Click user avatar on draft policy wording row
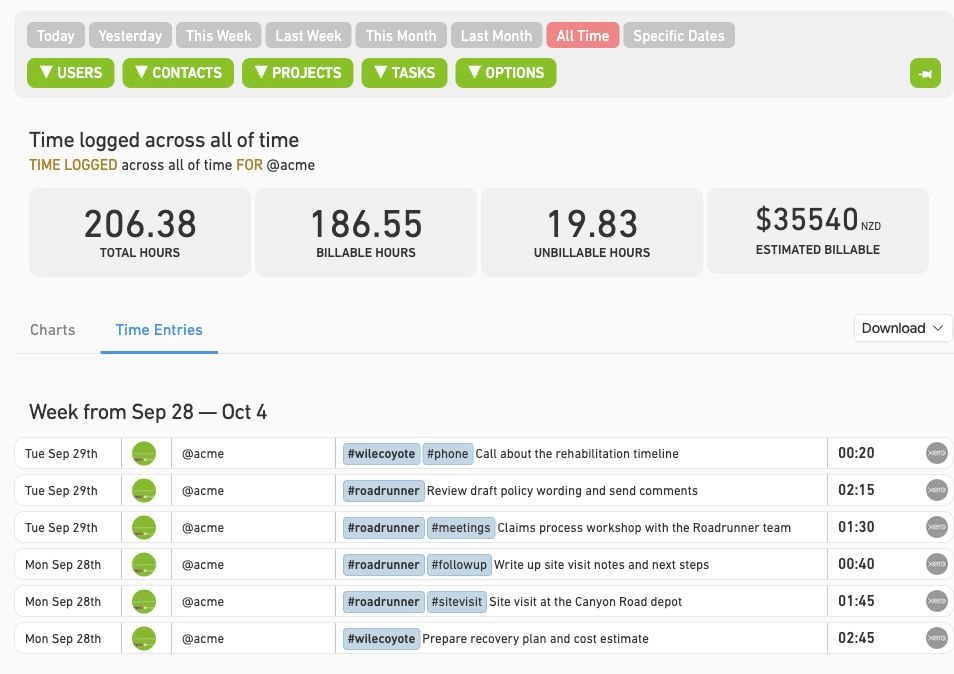 pyautogui.click(x=144, y=491)
